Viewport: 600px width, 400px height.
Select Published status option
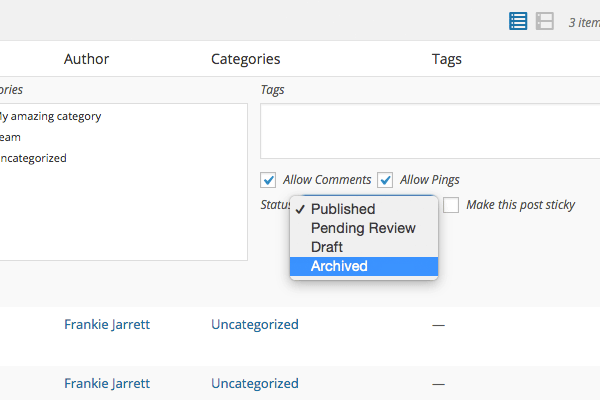[343, 209]
